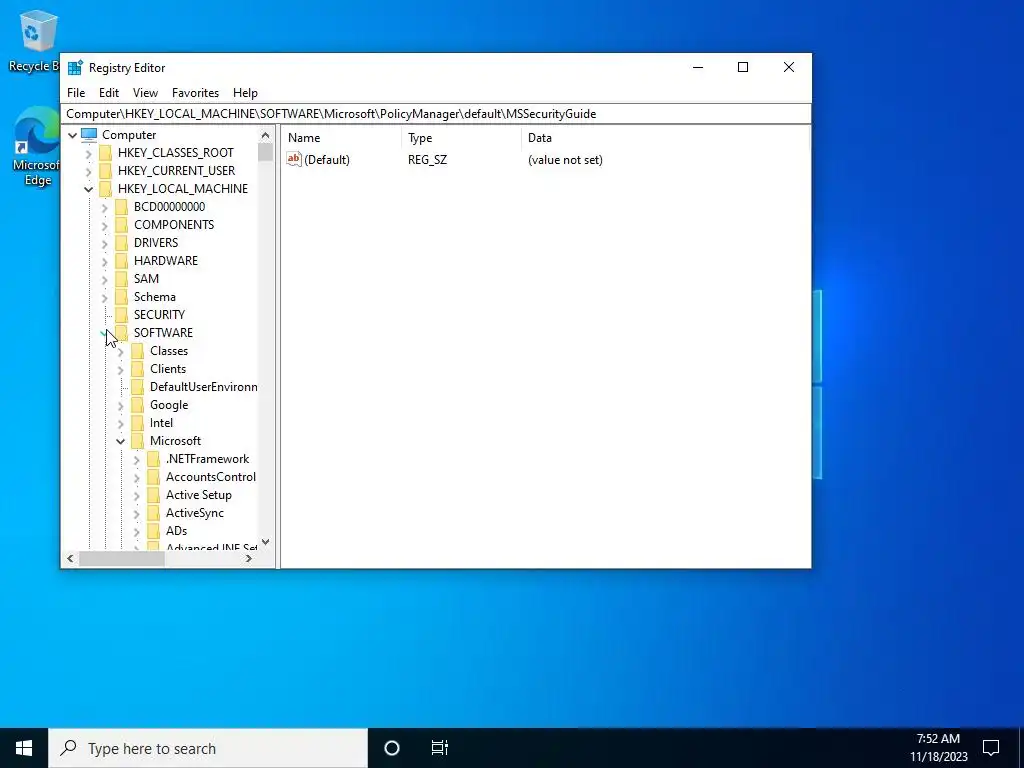This screenshot has width=1024, height=768.
Task: Expand the COMPONENTS key
Action: pos(104,225)
